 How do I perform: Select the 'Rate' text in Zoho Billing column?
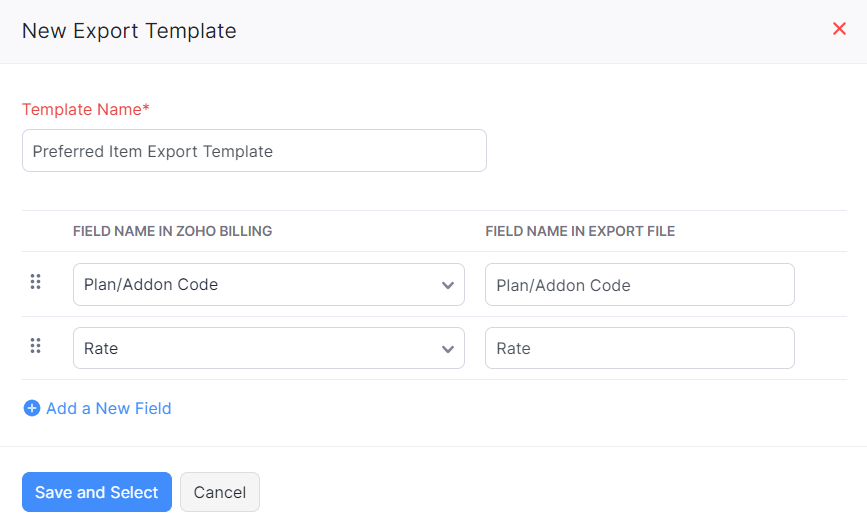(101, 349)
